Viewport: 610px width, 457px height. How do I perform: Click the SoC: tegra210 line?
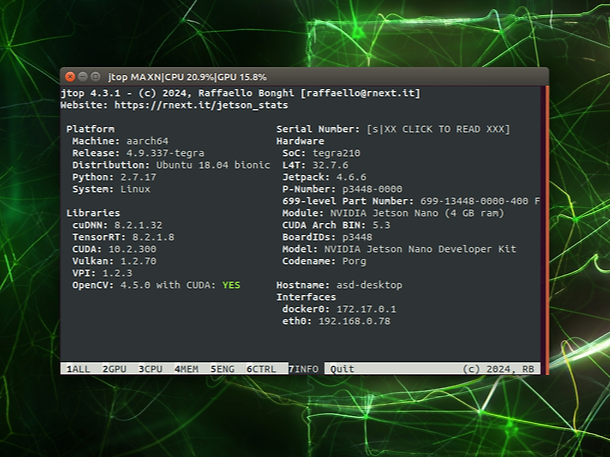pos(321,153)
